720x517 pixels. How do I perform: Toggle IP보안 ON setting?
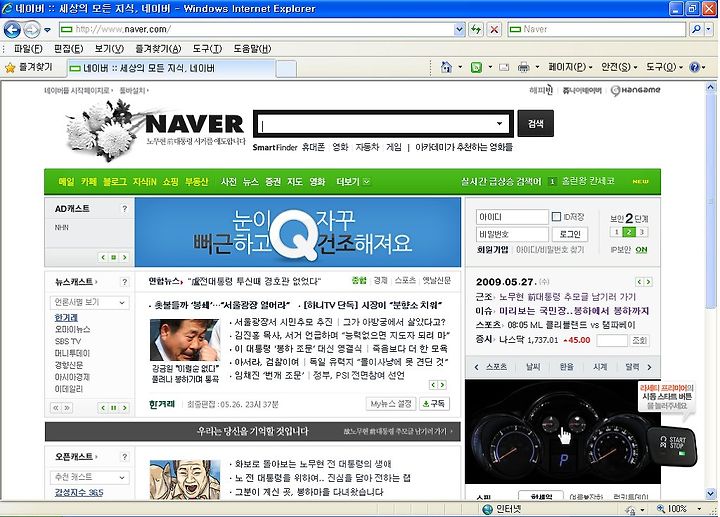[641, 250]
